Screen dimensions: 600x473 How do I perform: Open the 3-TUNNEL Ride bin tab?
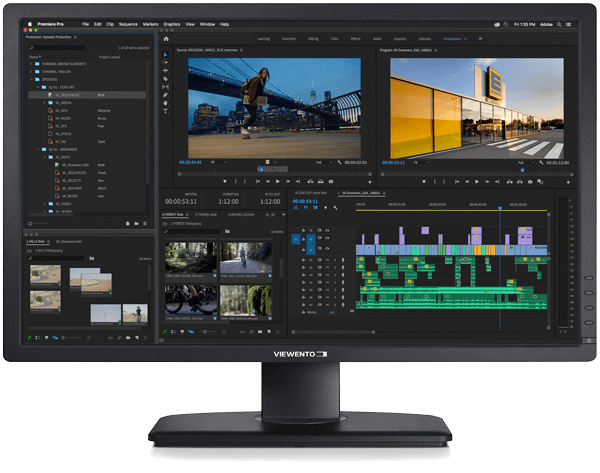206,215
